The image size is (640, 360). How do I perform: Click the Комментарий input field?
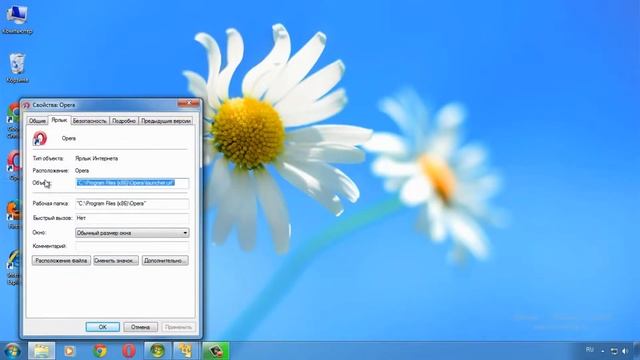click(132, 246)
